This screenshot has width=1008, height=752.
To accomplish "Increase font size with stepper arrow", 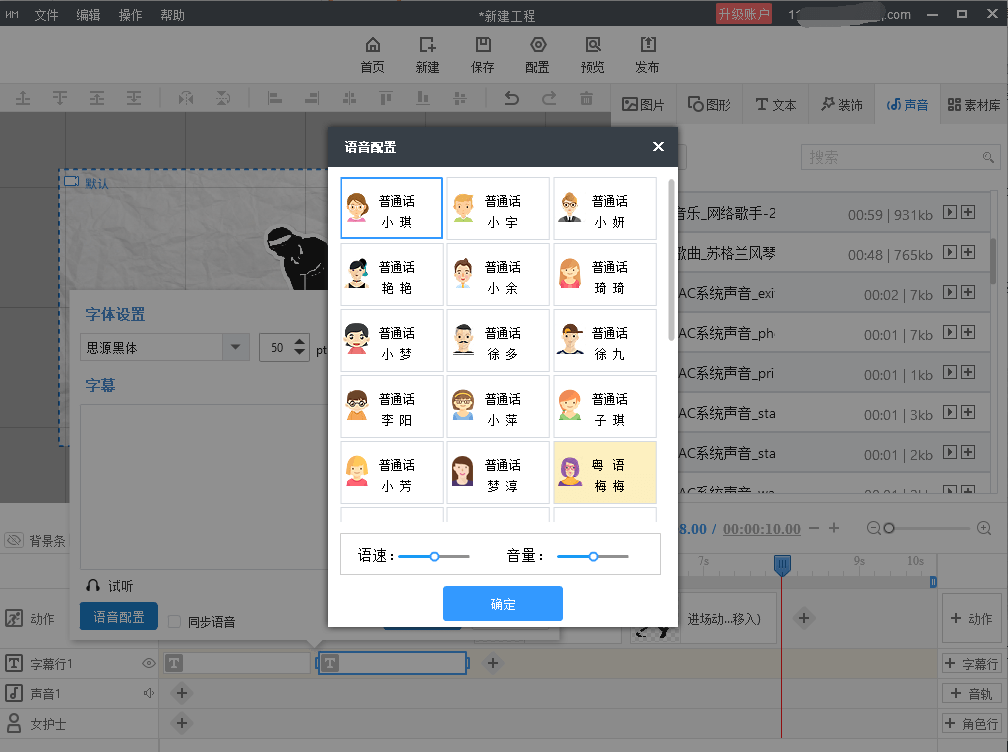I will (x=303, y=343).
